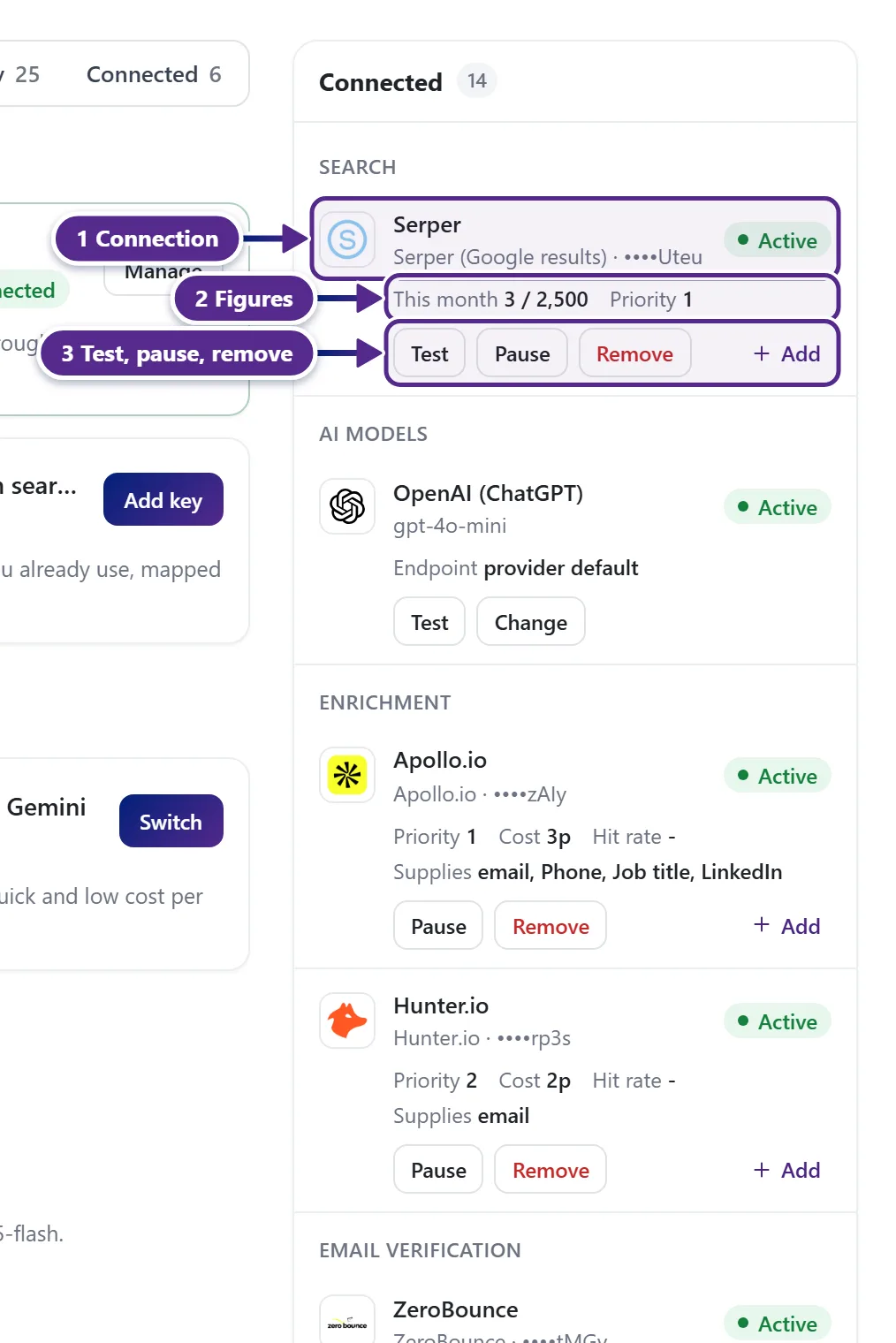Click the Serper provider logo icon
896x1343 pixels.
click(347, 239)
